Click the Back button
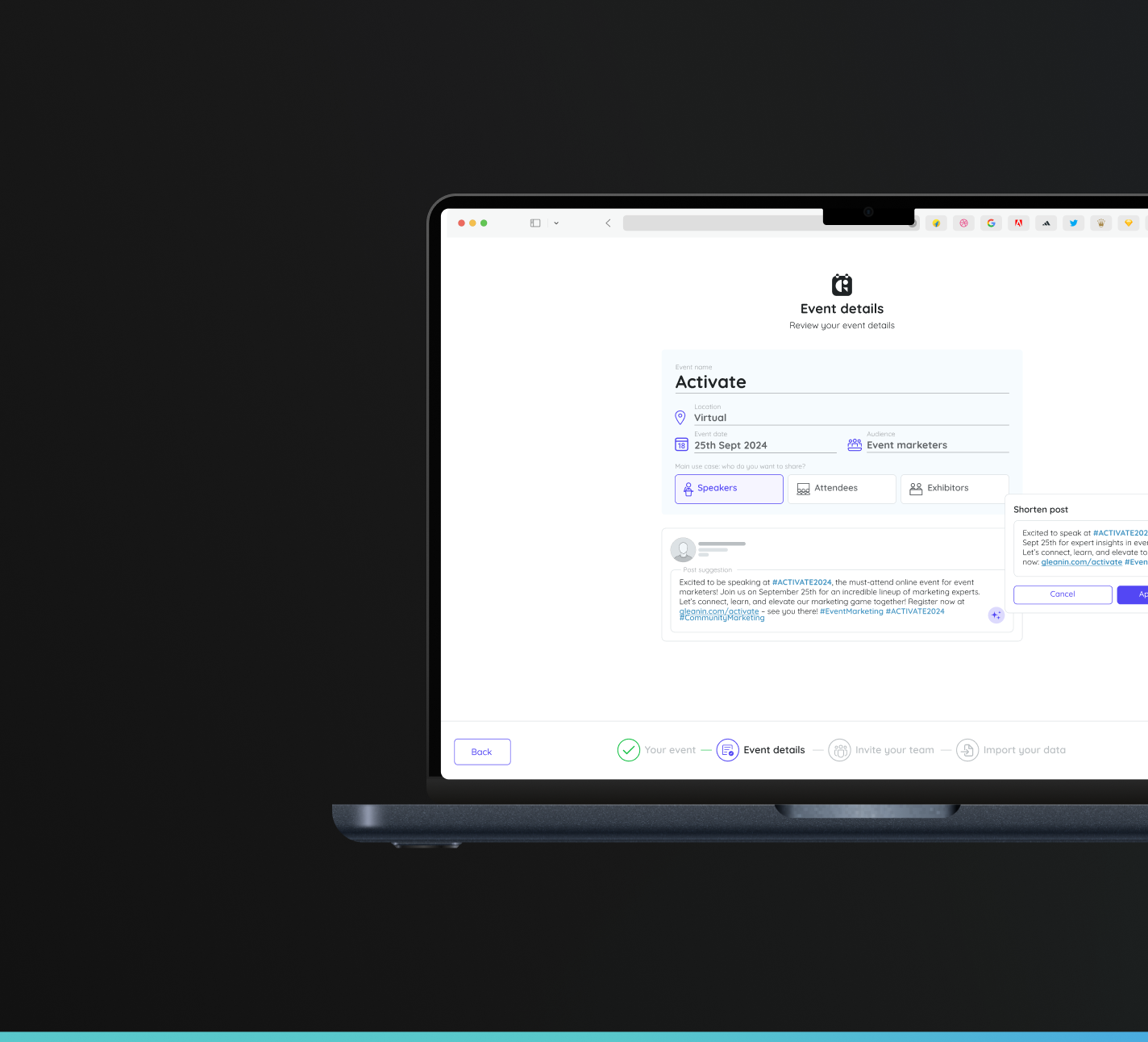1148x1042 pixels. tap(482, 752)
